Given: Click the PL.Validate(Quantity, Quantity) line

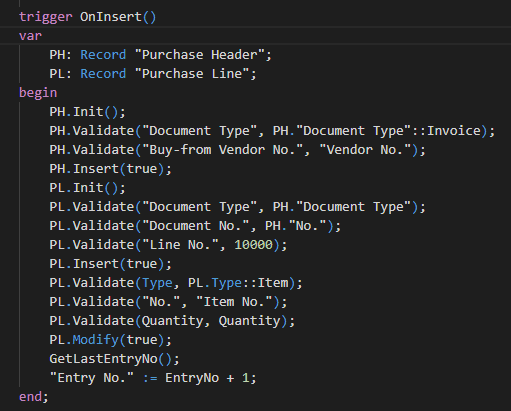Looking at the screenshot, I should point(172,321).
